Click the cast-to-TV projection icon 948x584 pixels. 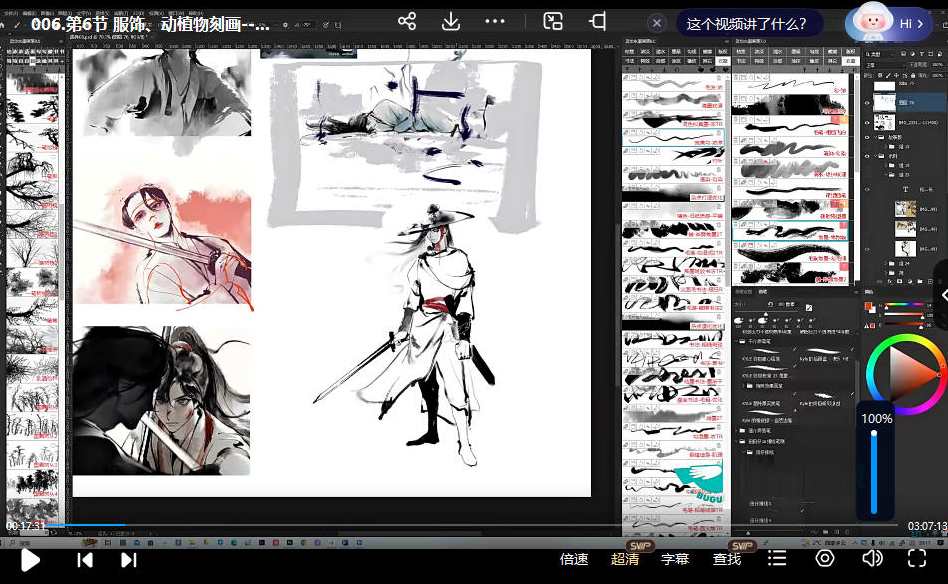[x=600, y=20]
